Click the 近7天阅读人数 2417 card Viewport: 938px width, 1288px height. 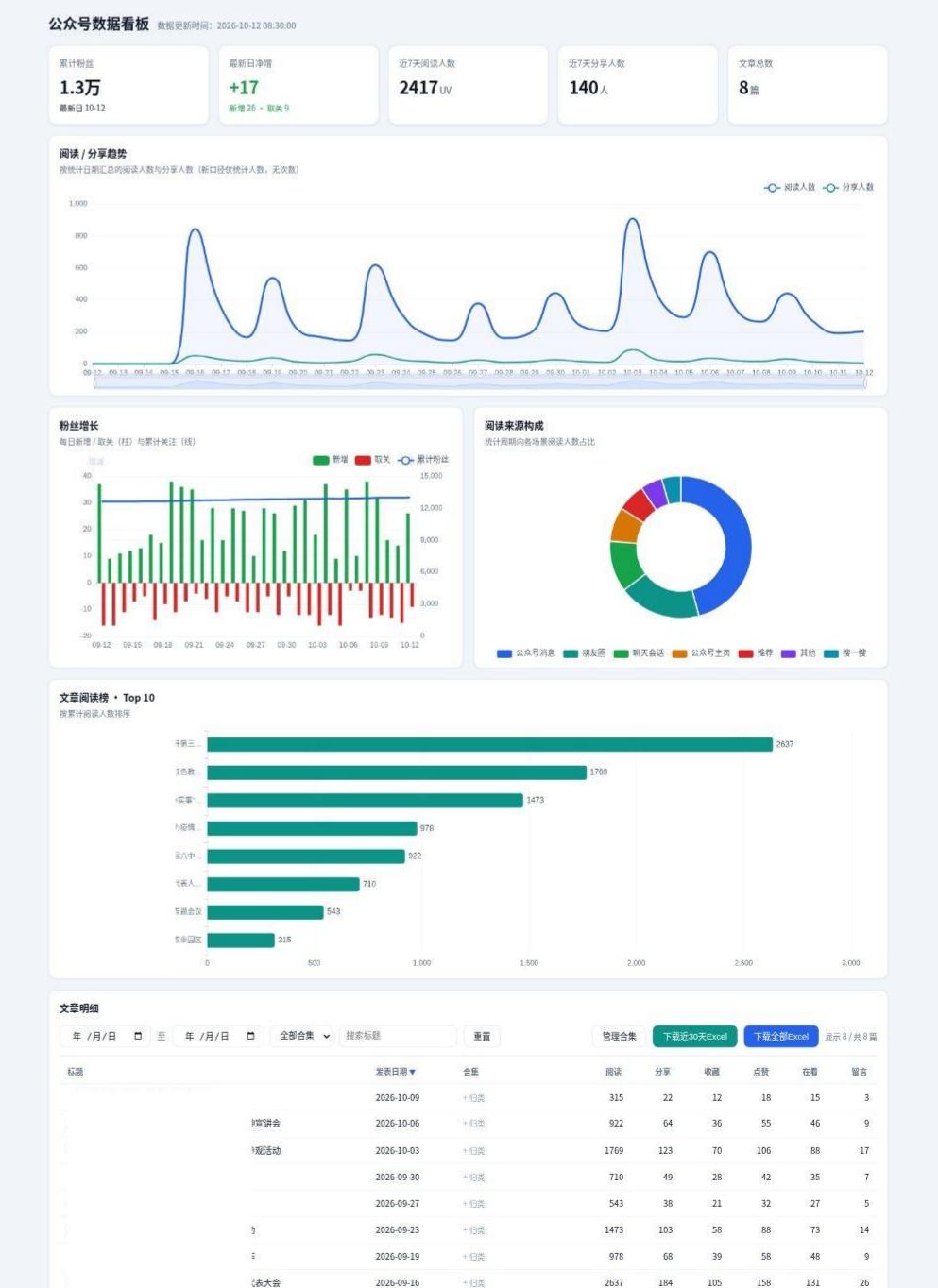(x=469, y=85)
